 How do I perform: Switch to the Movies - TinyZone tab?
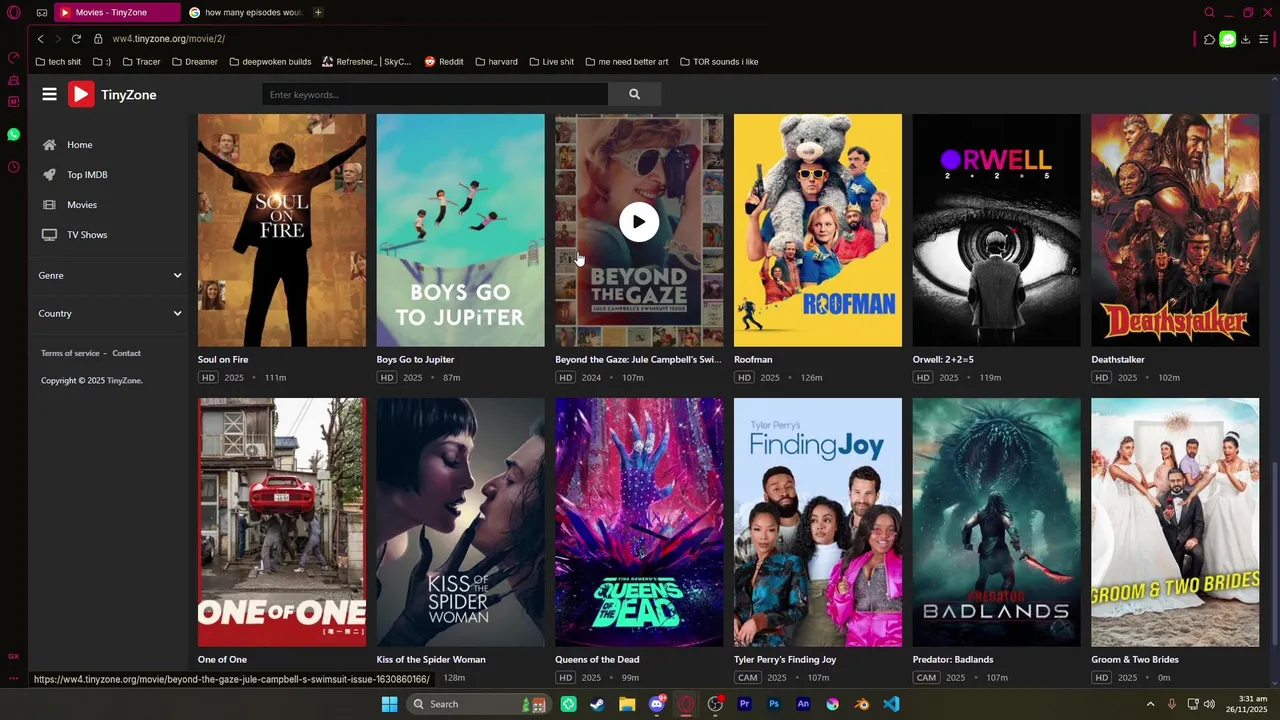click(117, 13)
